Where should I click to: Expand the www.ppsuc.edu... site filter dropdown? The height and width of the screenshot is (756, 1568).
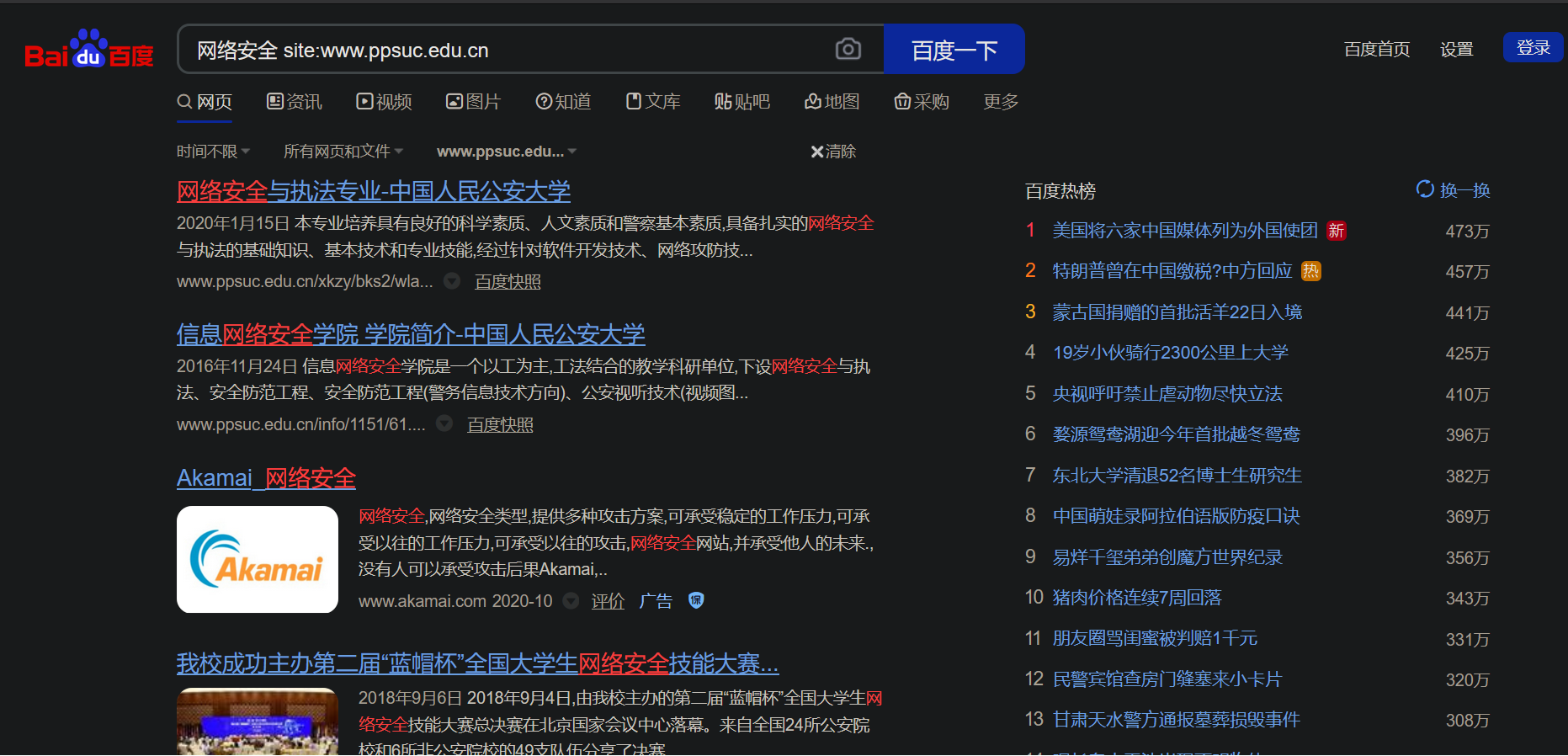pyautogui.click(x=507, y=152)
